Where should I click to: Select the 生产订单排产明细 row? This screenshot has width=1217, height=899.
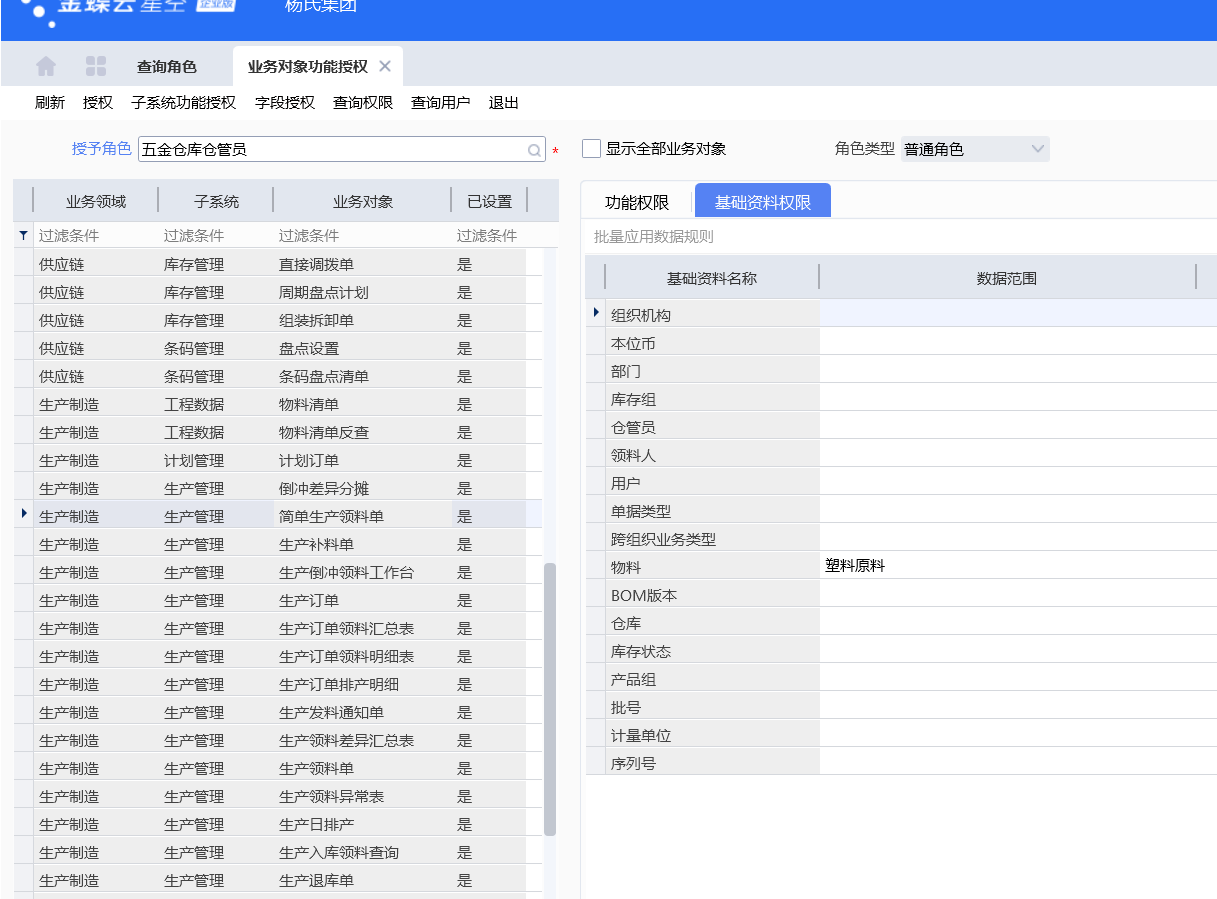point(280,685)
